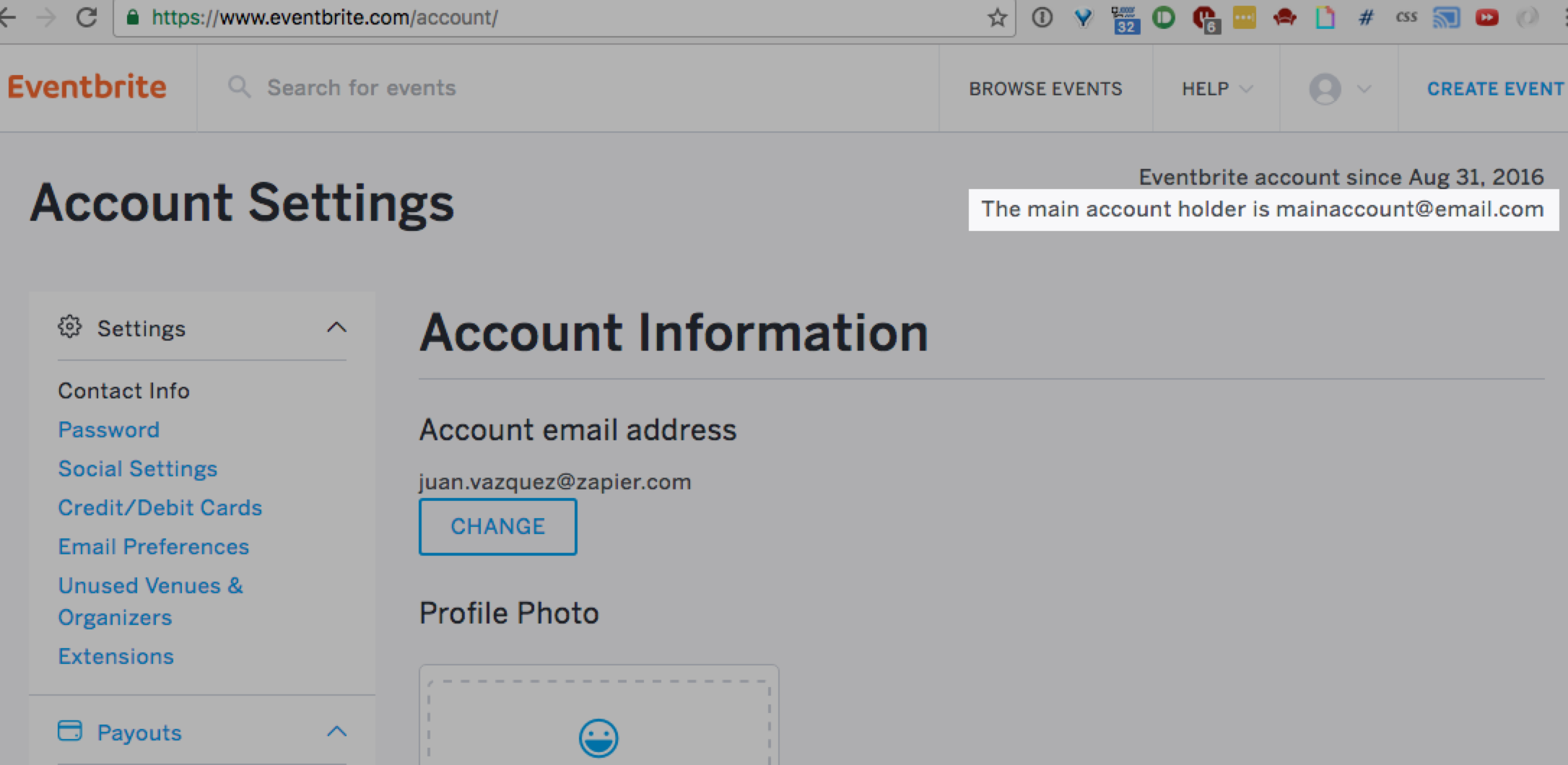Click the green secure padlock icon
This screenshot has height=765, width=1568.
133,17
